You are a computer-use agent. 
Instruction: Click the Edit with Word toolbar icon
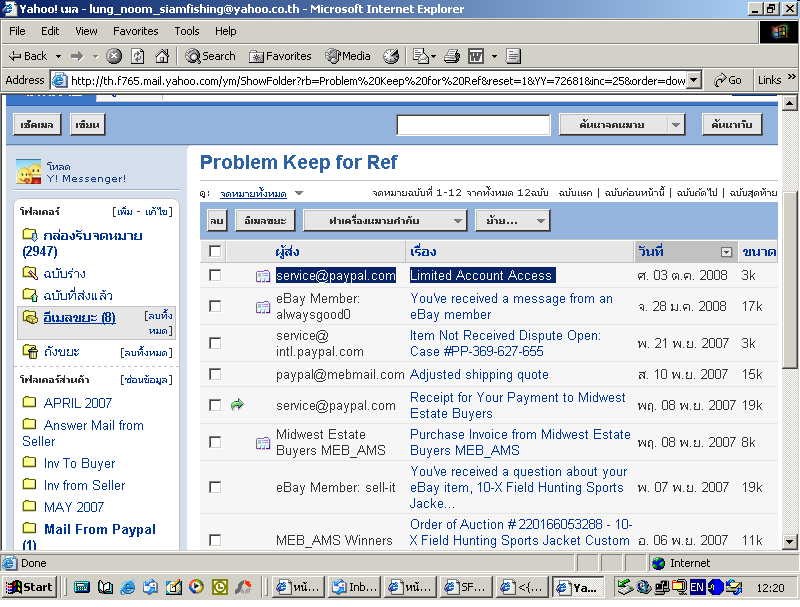[x=476, y=56]
